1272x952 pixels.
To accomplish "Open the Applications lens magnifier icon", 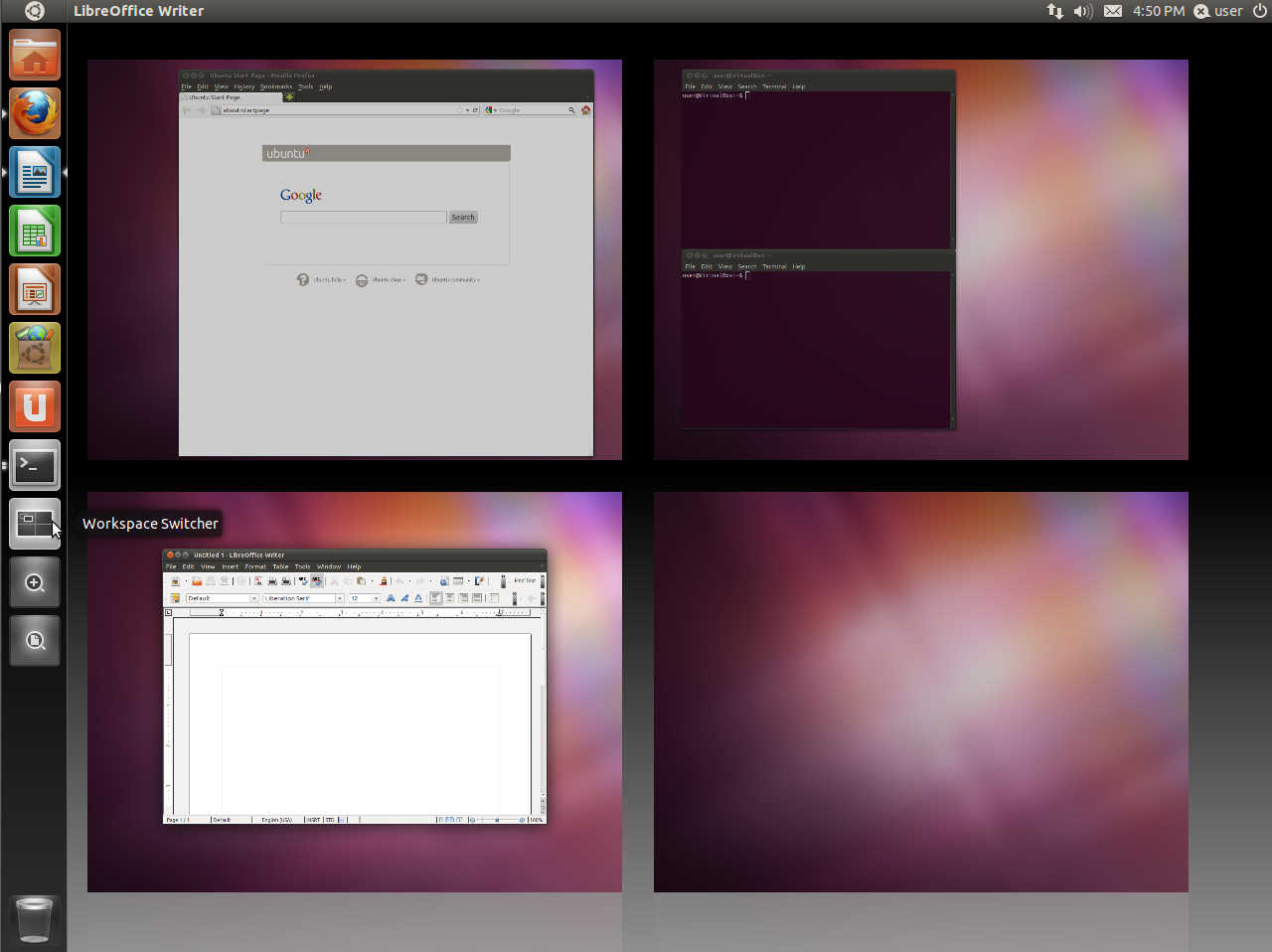I will [x=35, y=583].
